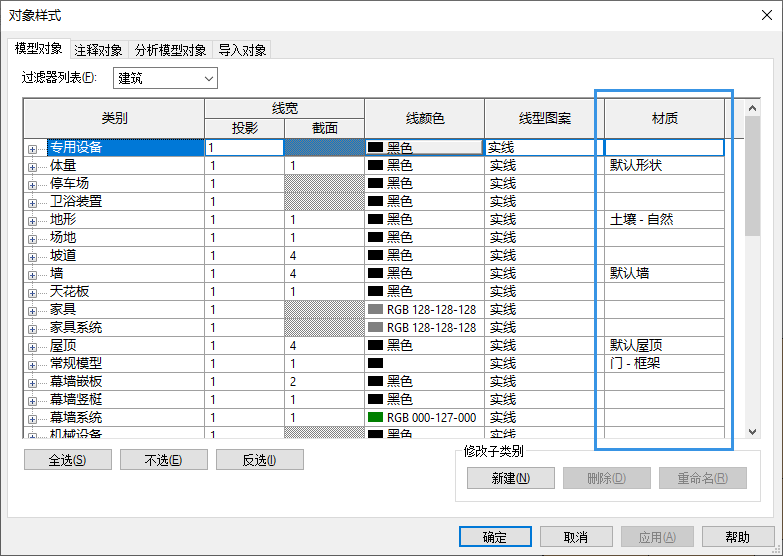Click the 截面 line width 4 of 坡道

point(325,255)
